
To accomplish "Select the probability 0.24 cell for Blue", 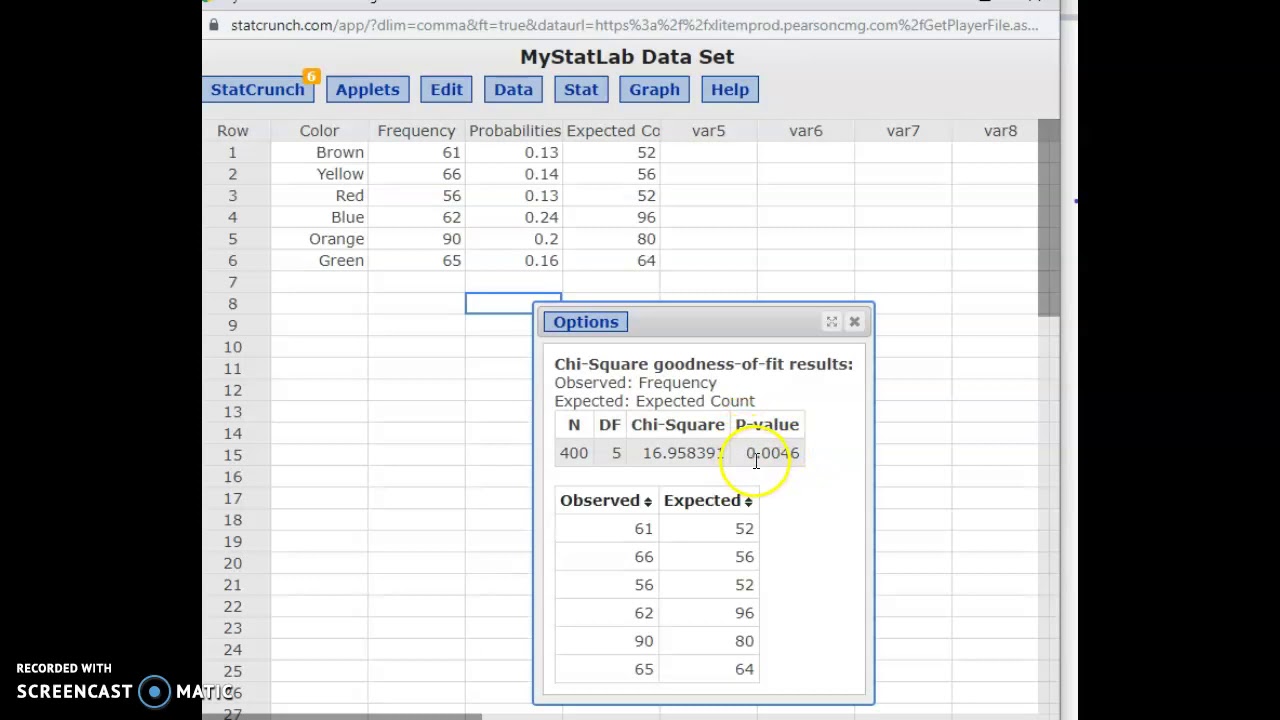I will tap(514, 217).
